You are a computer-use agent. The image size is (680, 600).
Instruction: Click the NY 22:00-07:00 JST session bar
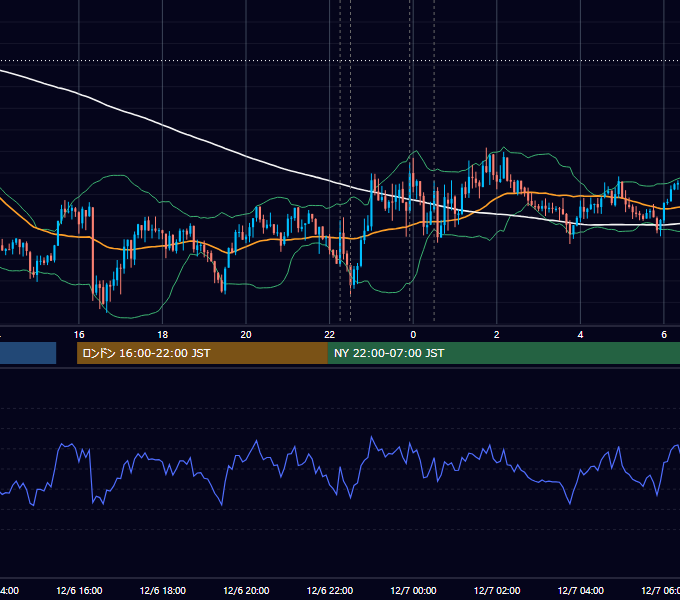pyautogui.click(x=503, y=353)
